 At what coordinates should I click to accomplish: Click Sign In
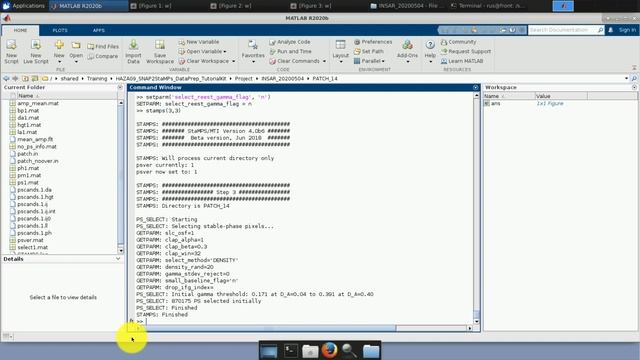pyautogui.click(x=627, y=30)
